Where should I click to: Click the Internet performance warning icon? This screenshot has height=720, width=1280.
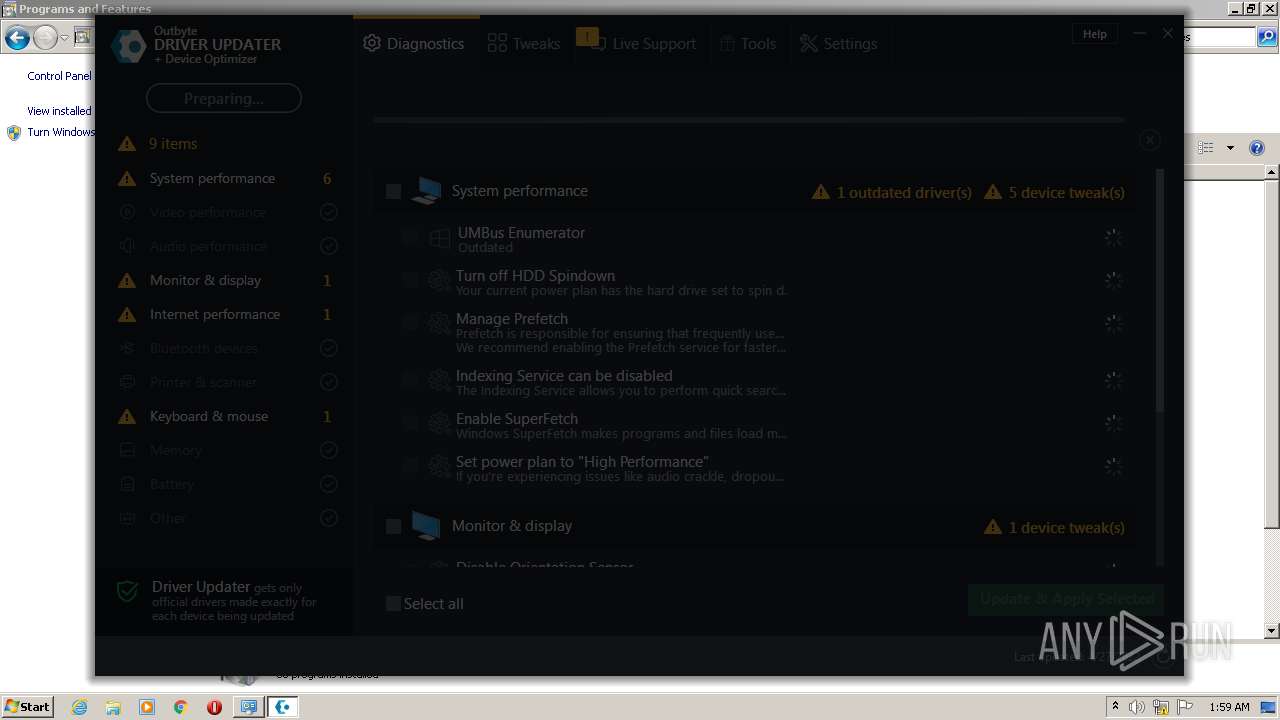tap(127, 314)
